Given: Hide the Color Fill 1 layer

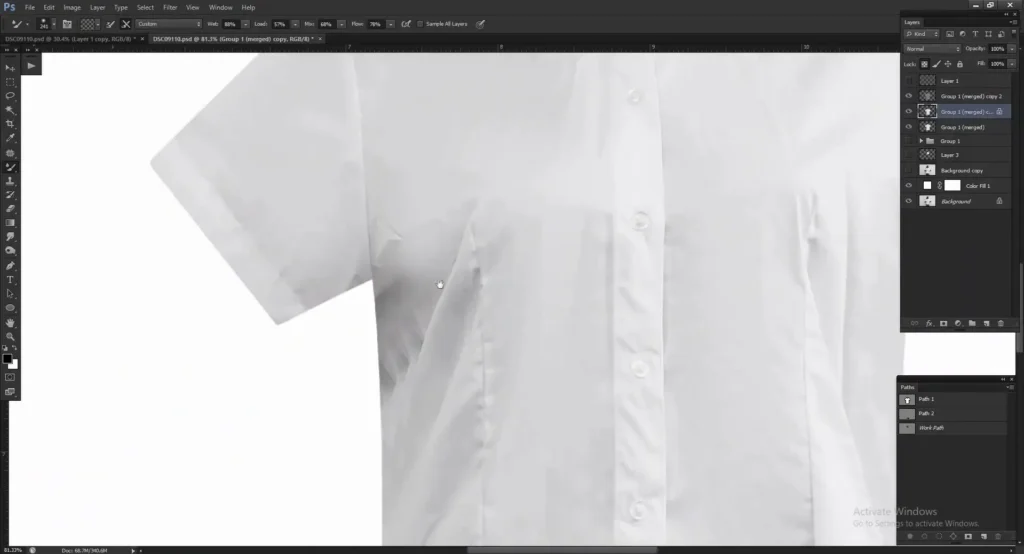Looking at the screenshot, I should tap(909, 186).
